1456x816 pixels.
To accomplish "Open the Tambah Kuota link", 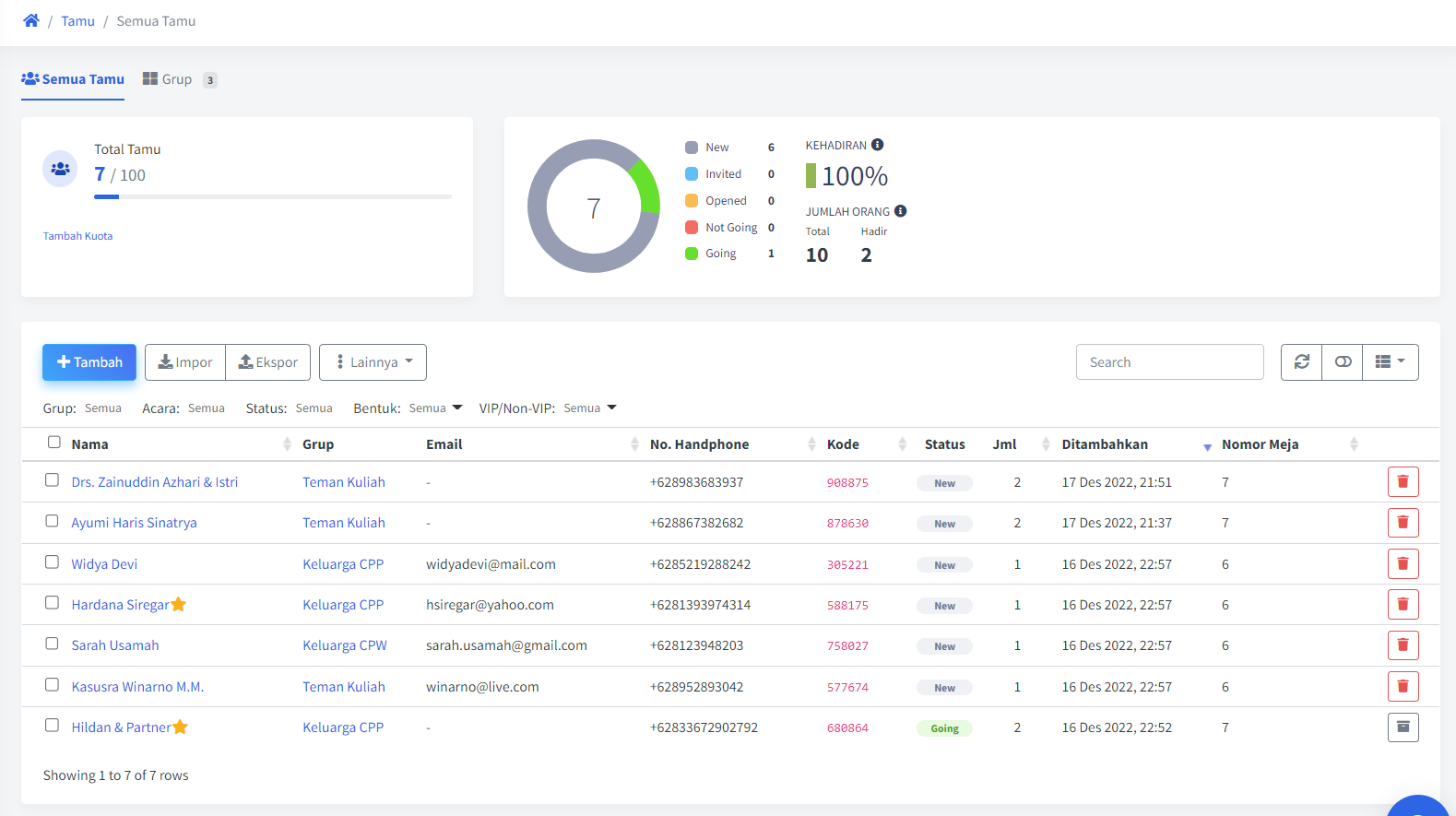I will coord(77,236).
